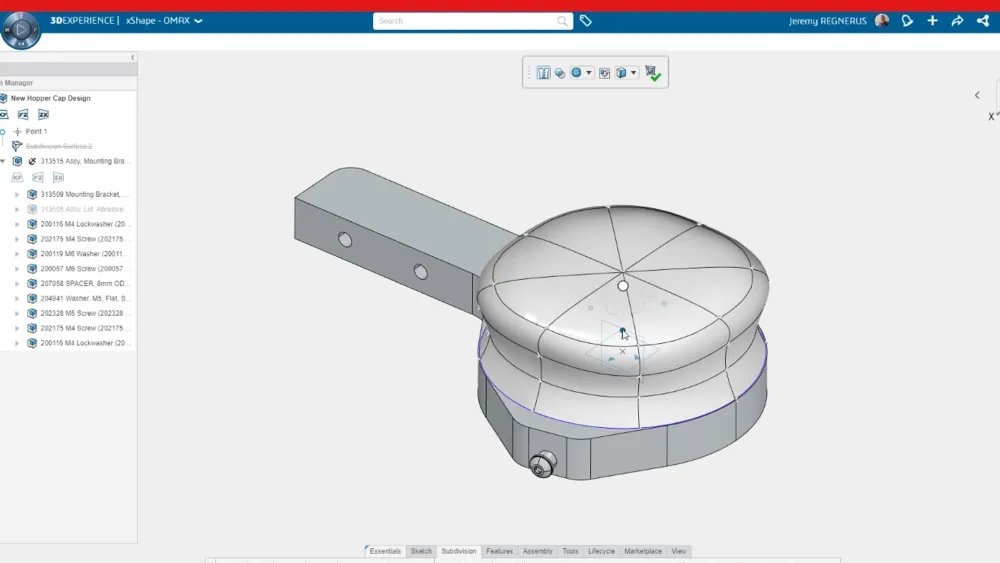Click the blue cube view mode icon
Screen dimensions: 1000x563
[x=621, y=73]
